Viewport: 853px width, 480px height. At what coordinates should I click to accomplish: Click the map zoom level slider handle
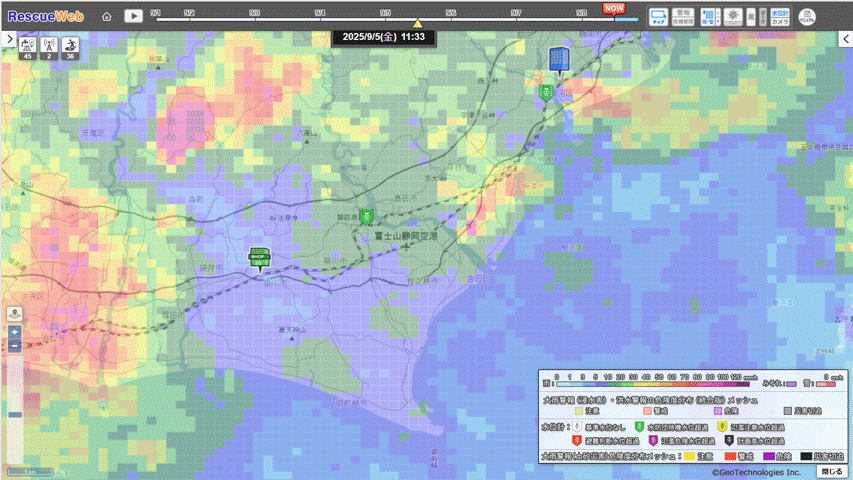coord(14,414)
